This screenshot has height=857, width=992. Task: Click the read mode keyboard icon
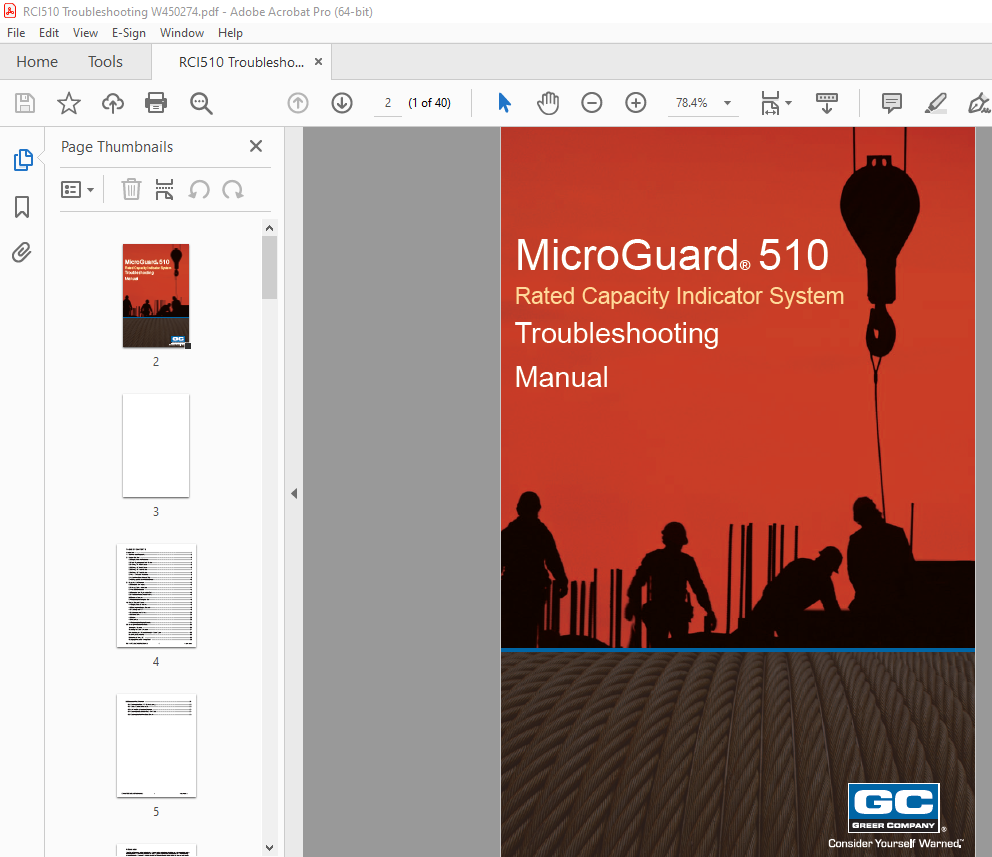[827, 102]
